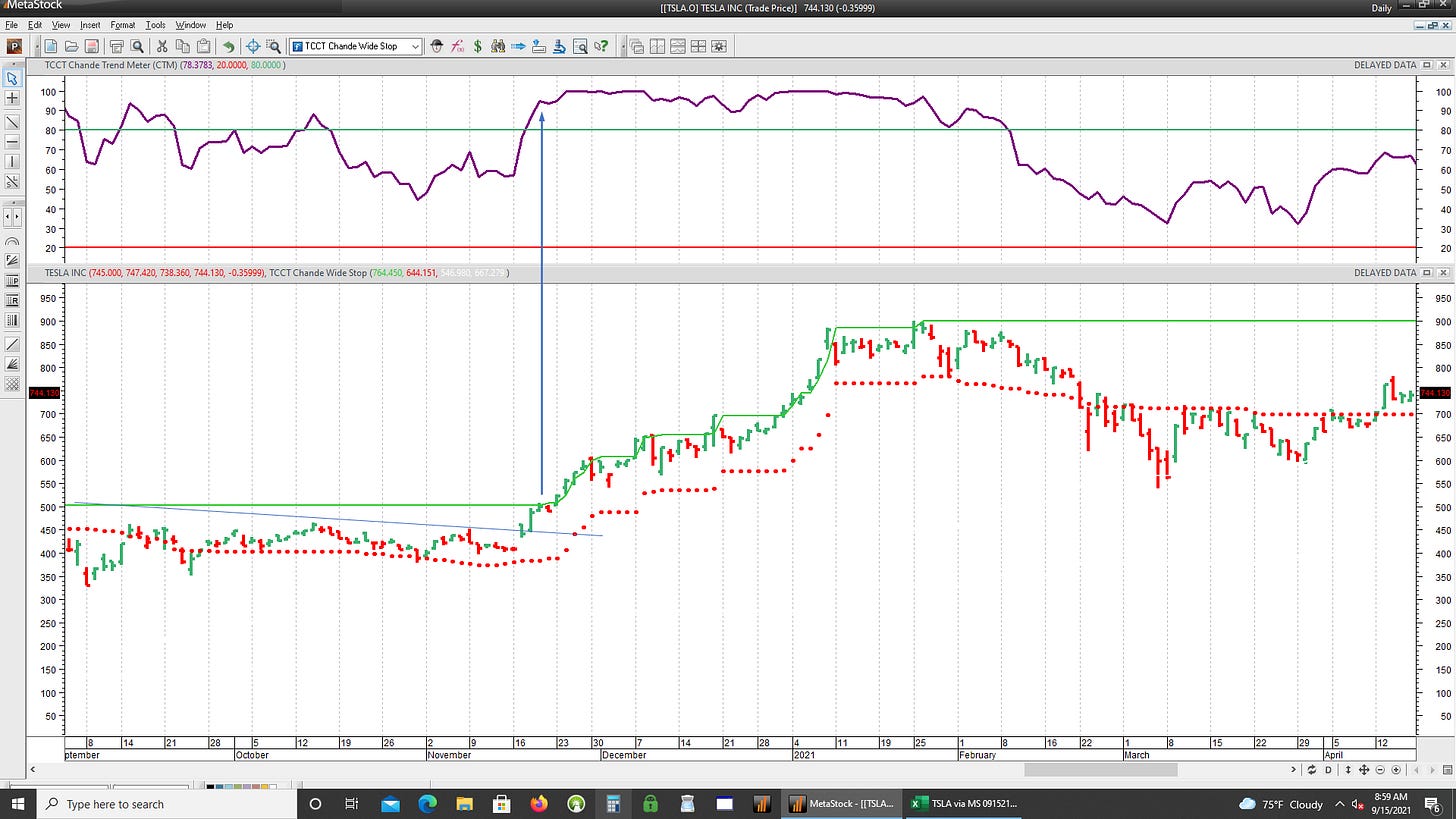The height and width of the screenshot is (819, 1456).
Task: Click the right scroll arrow beside the refresh icon
Action: [x=1293, y=770]
